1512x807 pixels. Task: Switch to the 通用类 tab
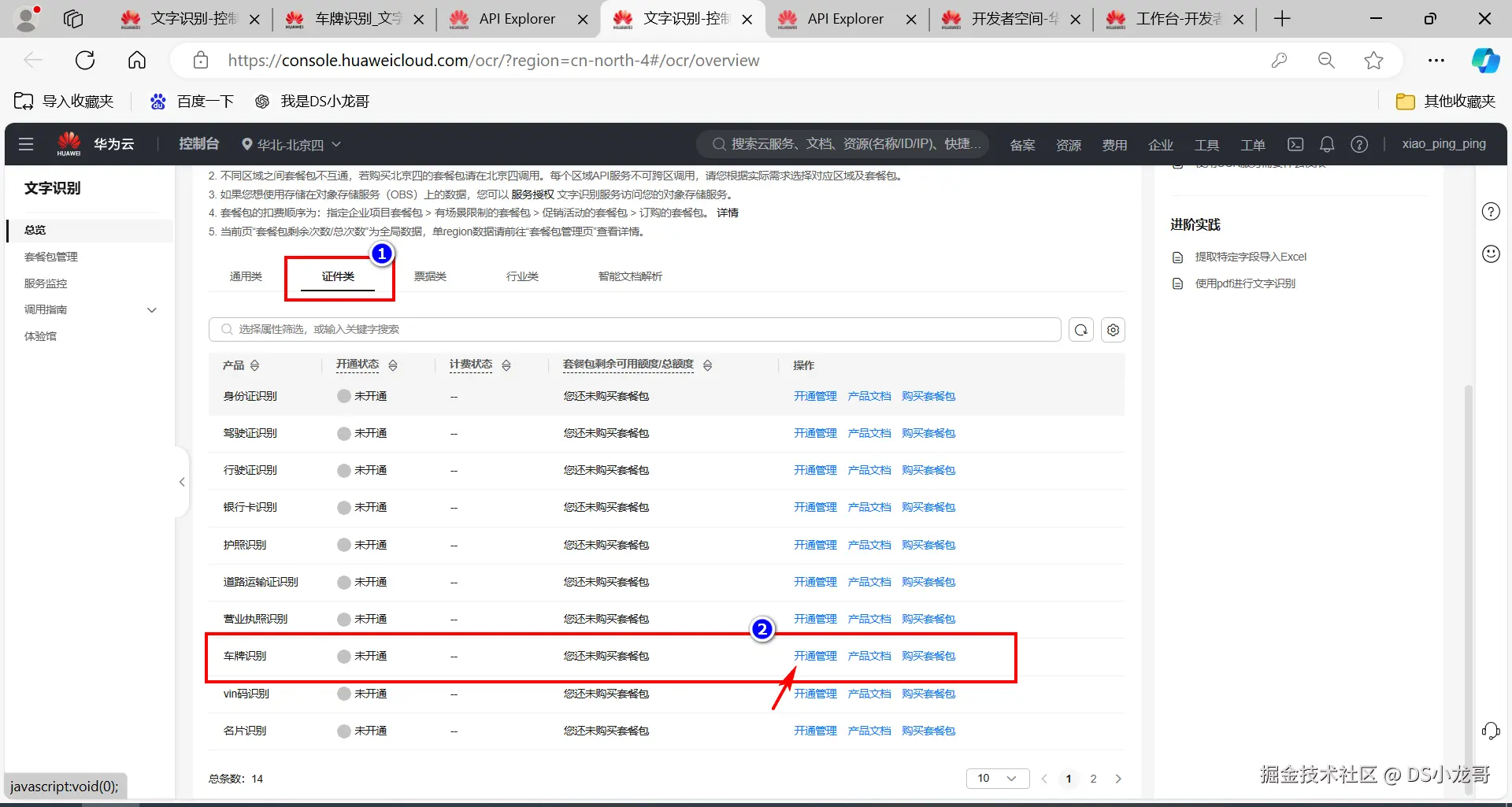[x=246, y=276]
